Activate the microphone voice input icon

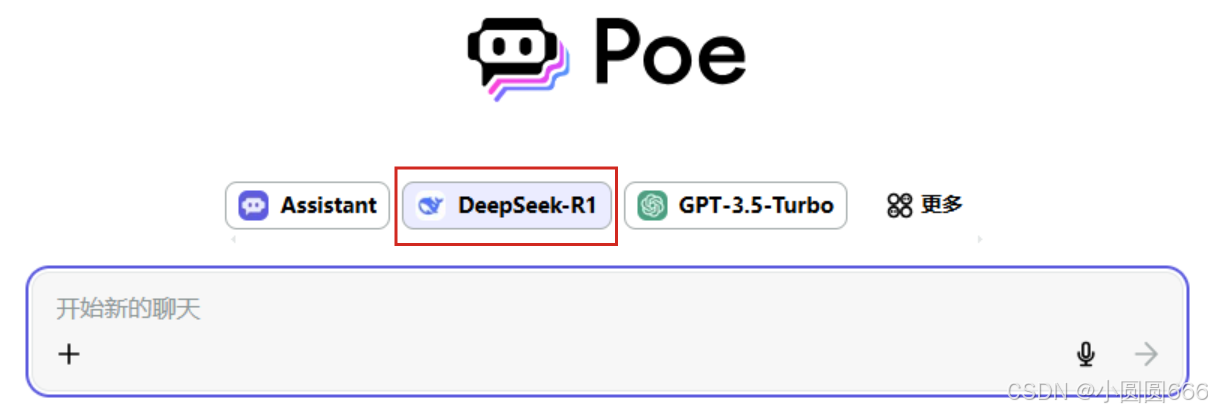[x=1086, y=354]
